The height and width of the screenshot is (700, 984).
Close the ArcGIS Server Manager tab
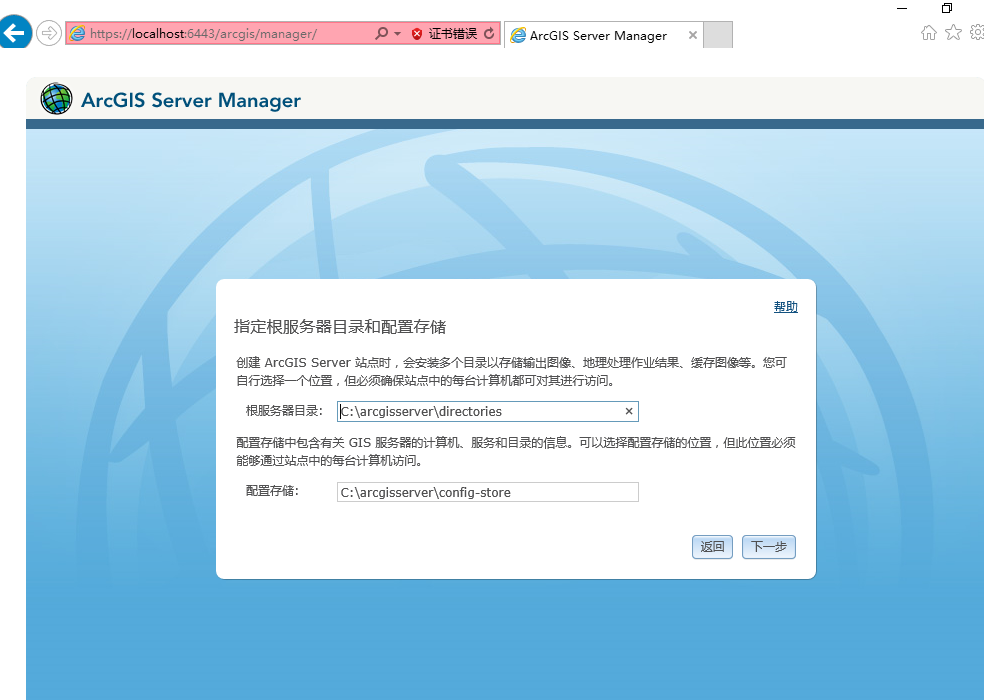(x=693, y=35)
